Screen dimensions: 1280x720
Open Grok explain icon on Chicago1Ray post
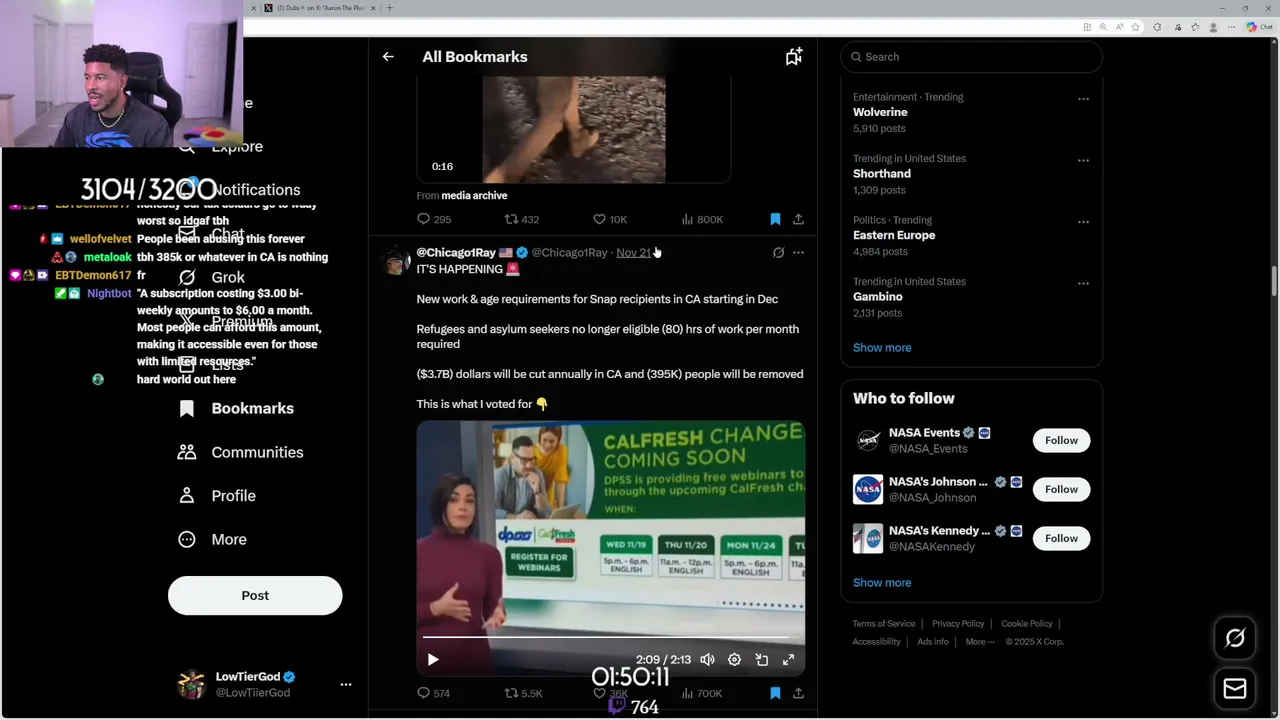point(778,253)
